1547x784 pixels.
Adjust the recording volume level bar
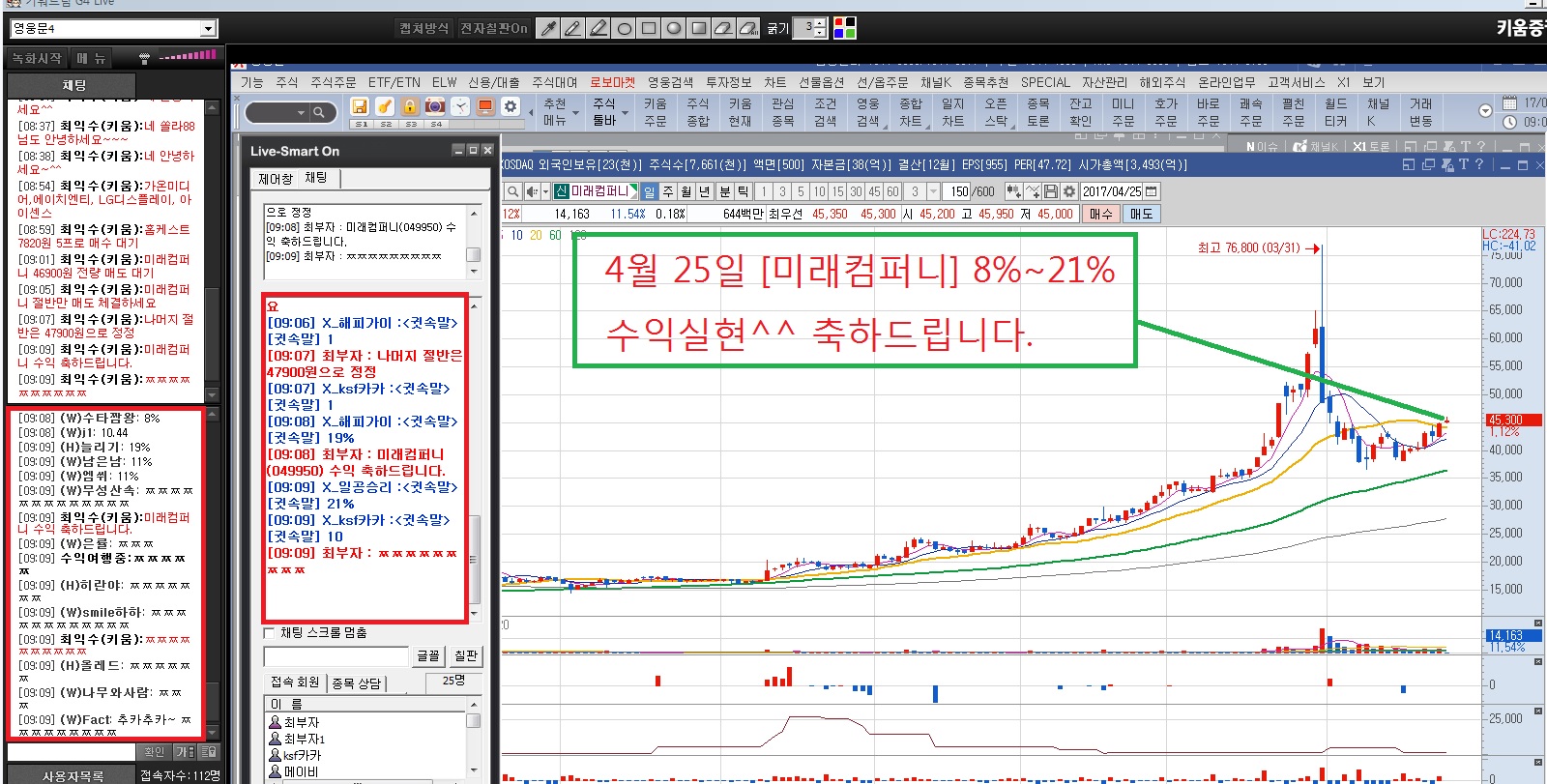(188, 56)
